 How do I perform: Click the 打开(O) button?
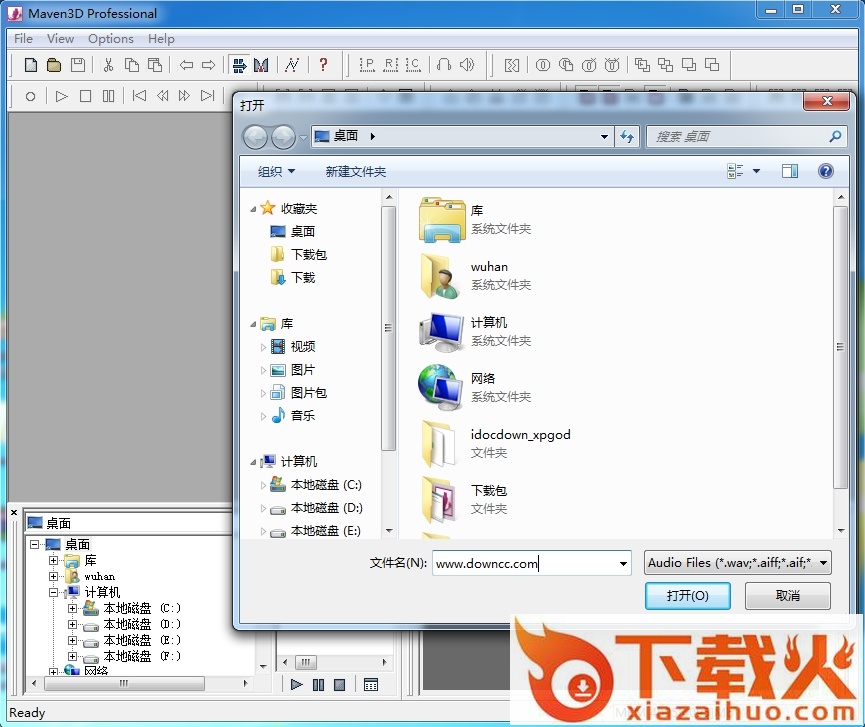coord(688,595)
